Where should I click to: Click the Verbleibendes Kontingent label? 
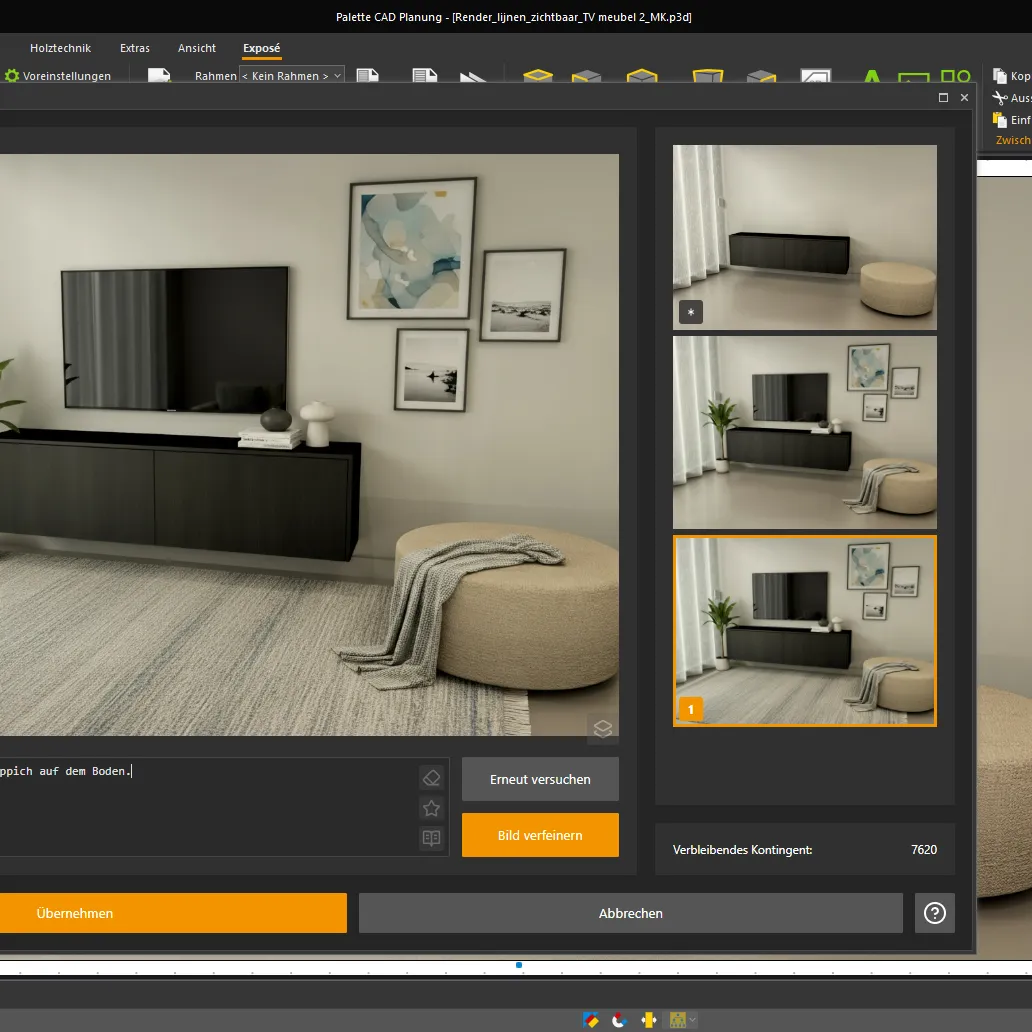(742, 850)
